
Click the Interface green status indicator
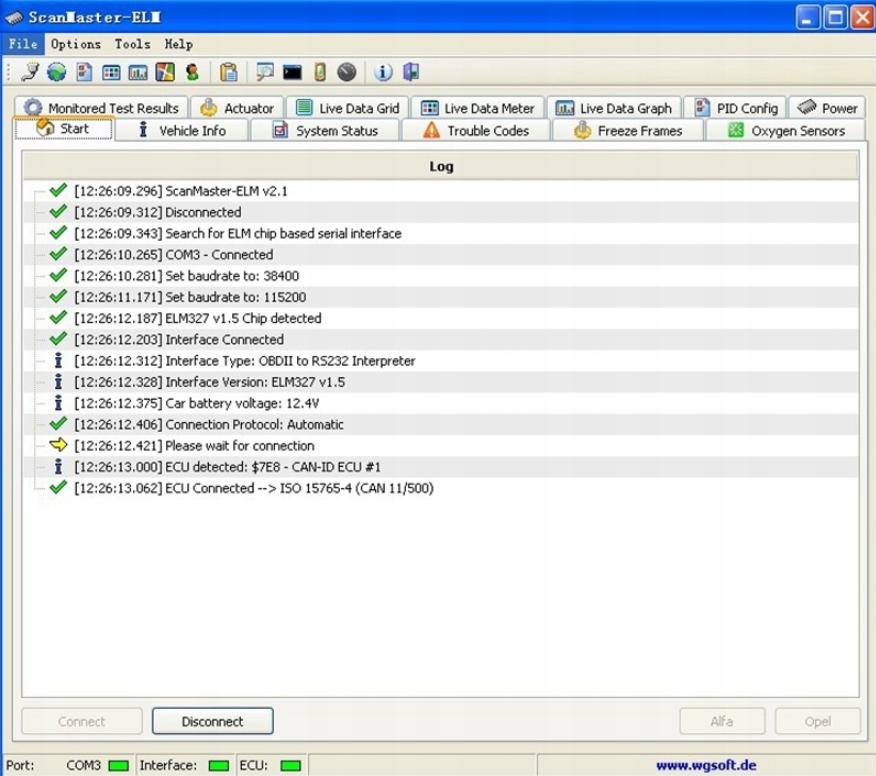click(x=218, y=765)
